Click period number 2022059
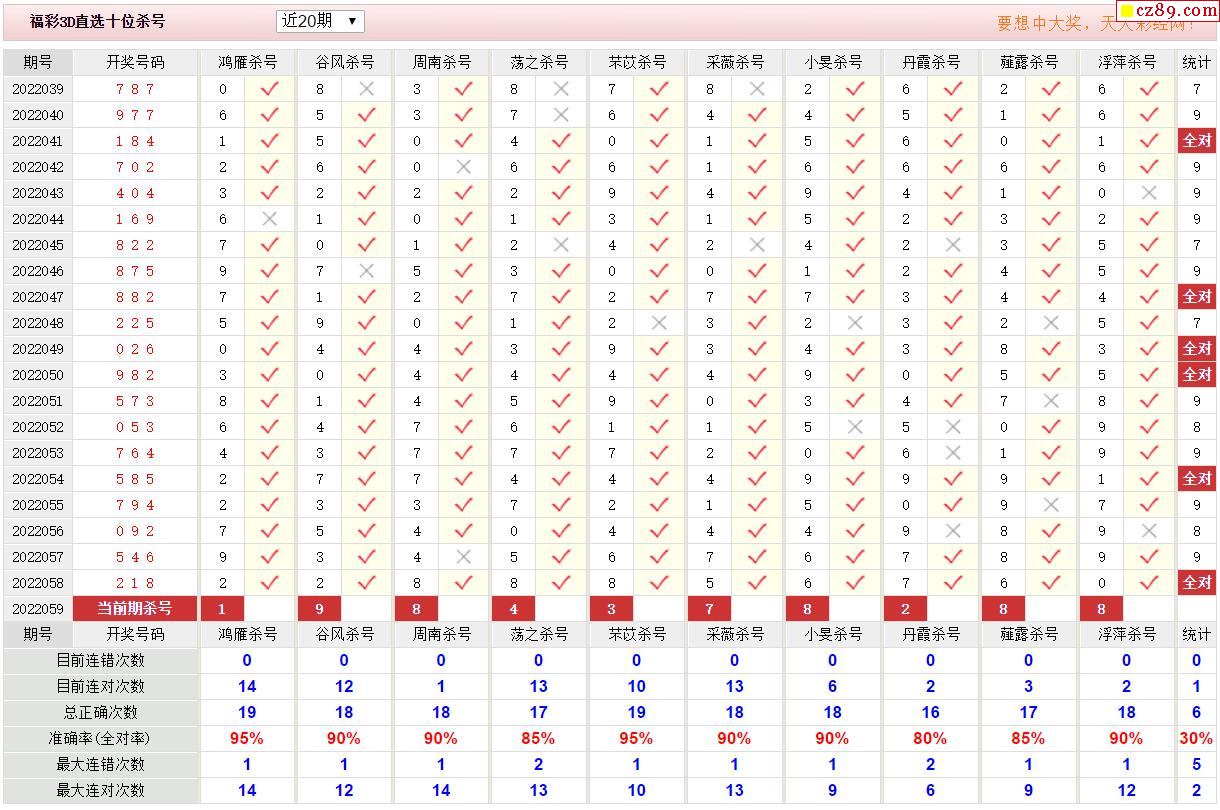The image size is (1220, 810). coord(38,609)
